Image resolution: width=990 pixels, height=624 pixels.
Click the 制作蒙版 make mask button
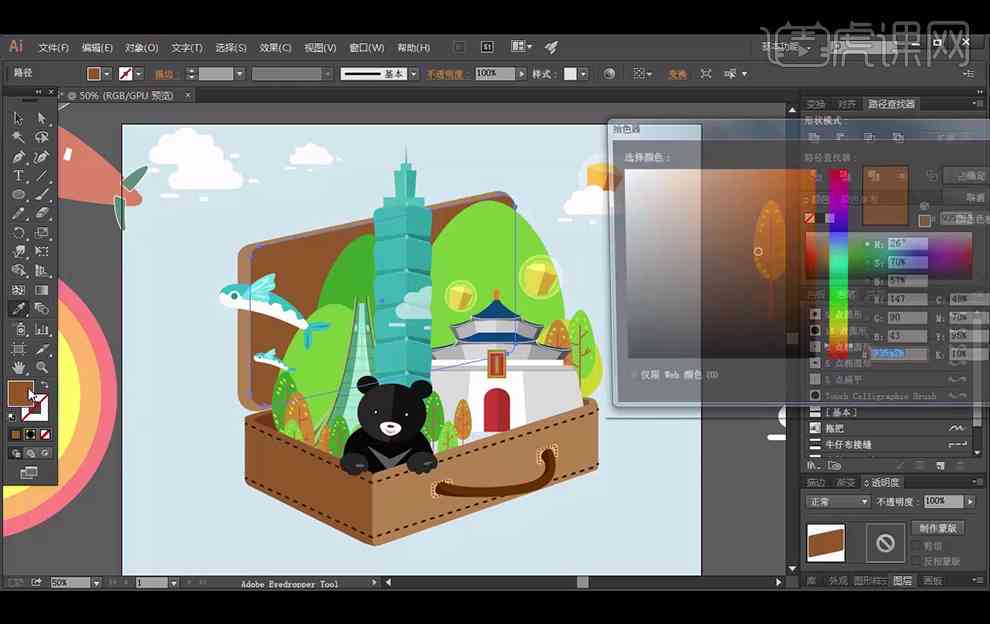tap(938, 528)
